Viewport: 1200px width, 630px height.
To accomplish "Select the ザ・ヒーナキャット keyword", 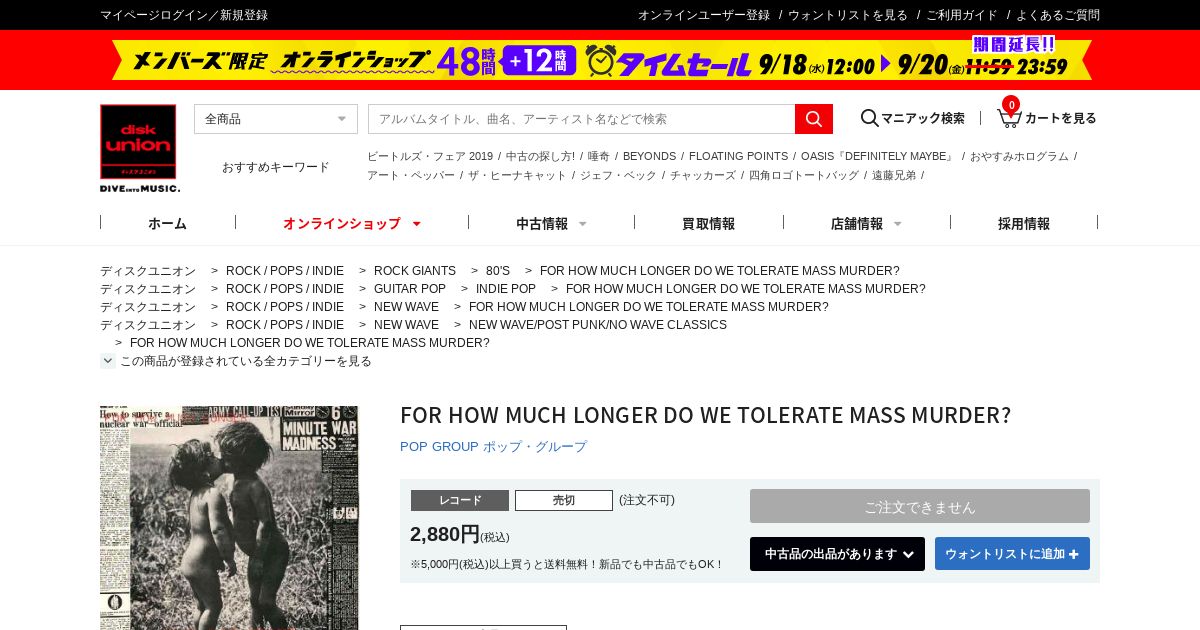I will [x=517, y=175].
